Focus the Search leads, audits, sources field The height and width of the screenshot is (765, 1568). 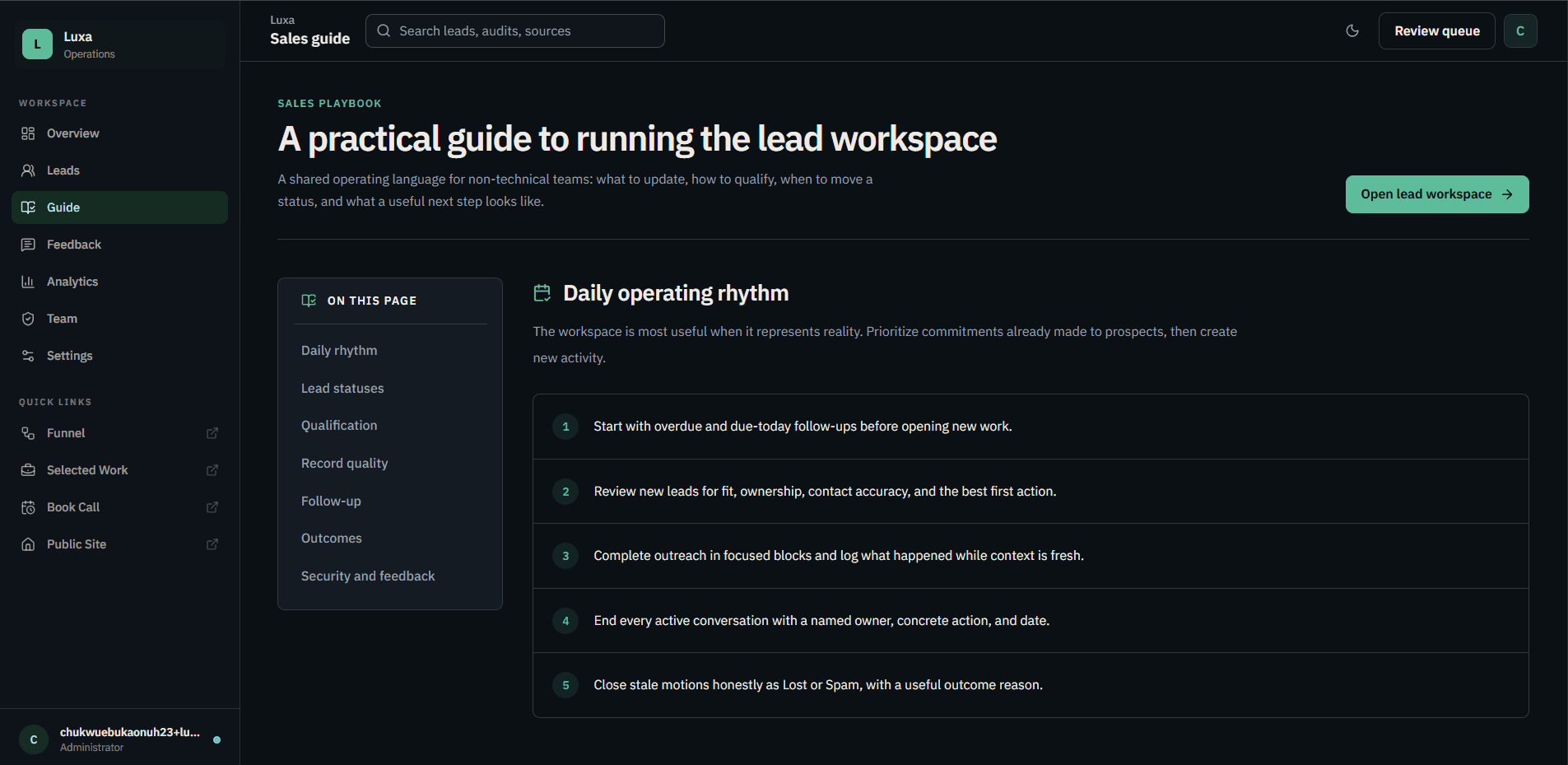tap(515, 30)
